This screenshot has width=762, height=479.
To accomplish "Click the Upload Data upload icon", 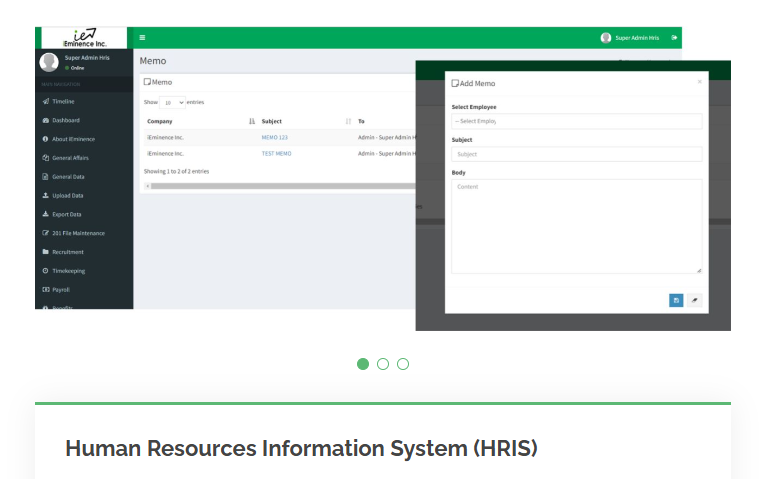I will tap(45, 195).
